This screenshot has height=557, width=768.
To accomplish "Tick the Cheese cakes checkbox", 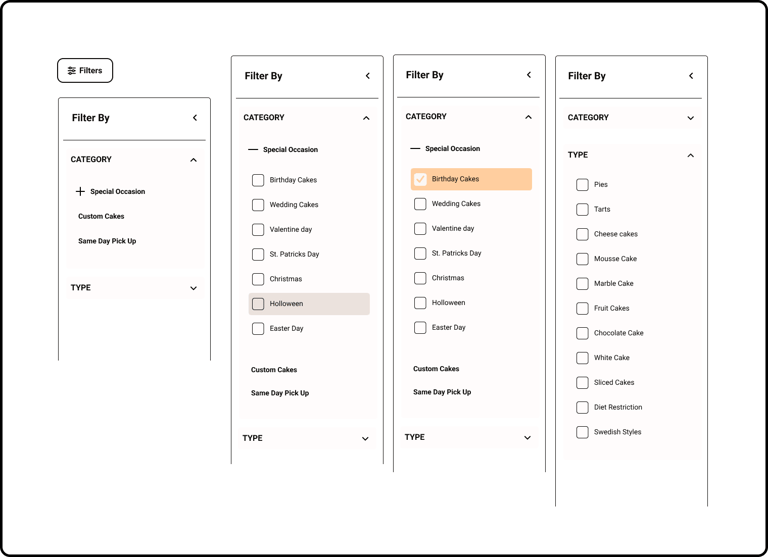I will coord(582,234).
